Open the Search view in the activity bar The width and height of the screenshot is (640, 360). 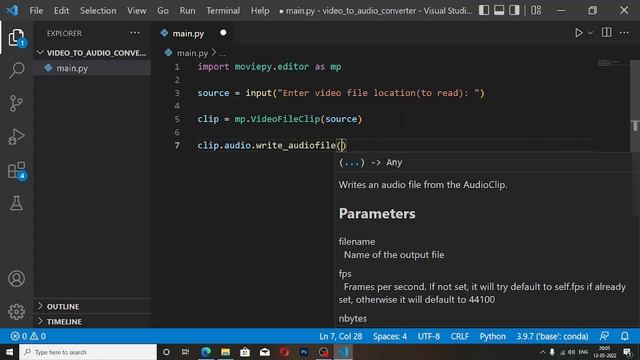click(x=16, y=70)
